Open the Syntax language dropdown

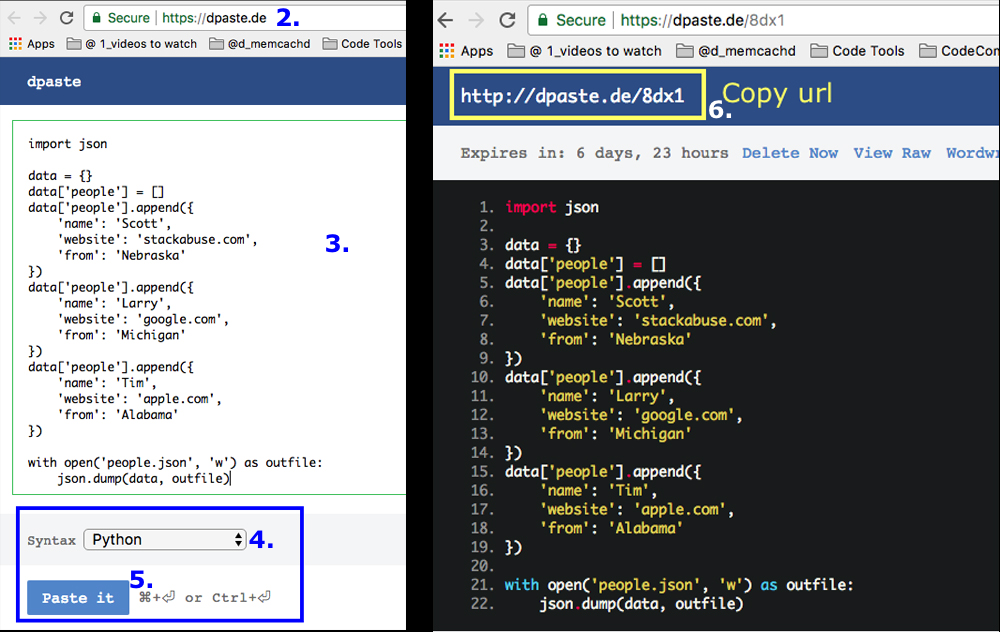coord(164,540)
